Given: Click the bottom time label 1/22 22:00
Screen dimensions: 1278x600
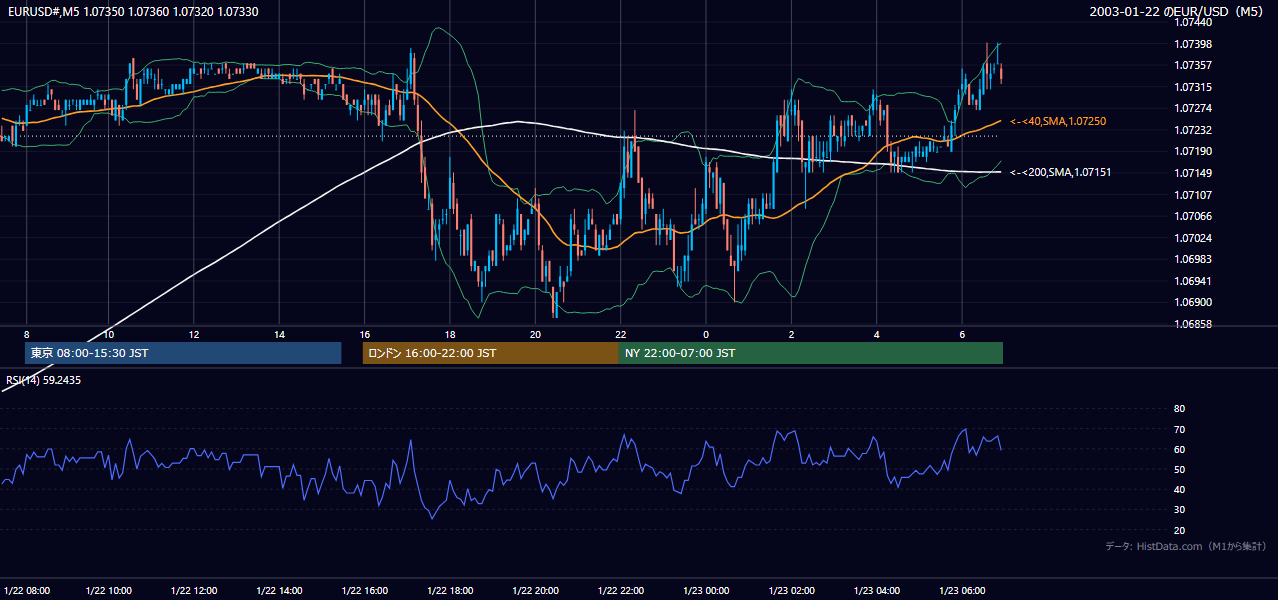Looking at the screenshot, I should click(620, 590).
